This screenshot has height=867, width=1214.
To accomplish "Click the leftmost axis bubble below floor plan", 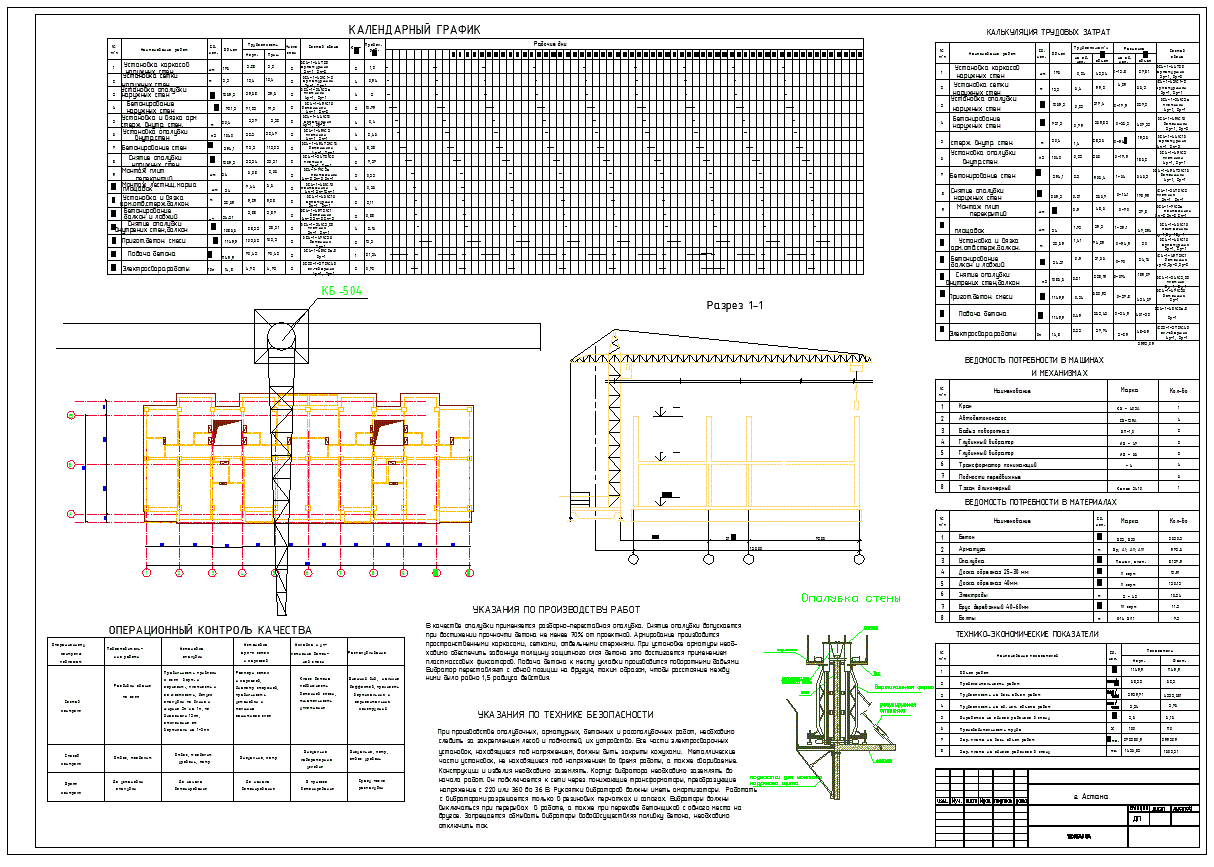I will (147, 572).
